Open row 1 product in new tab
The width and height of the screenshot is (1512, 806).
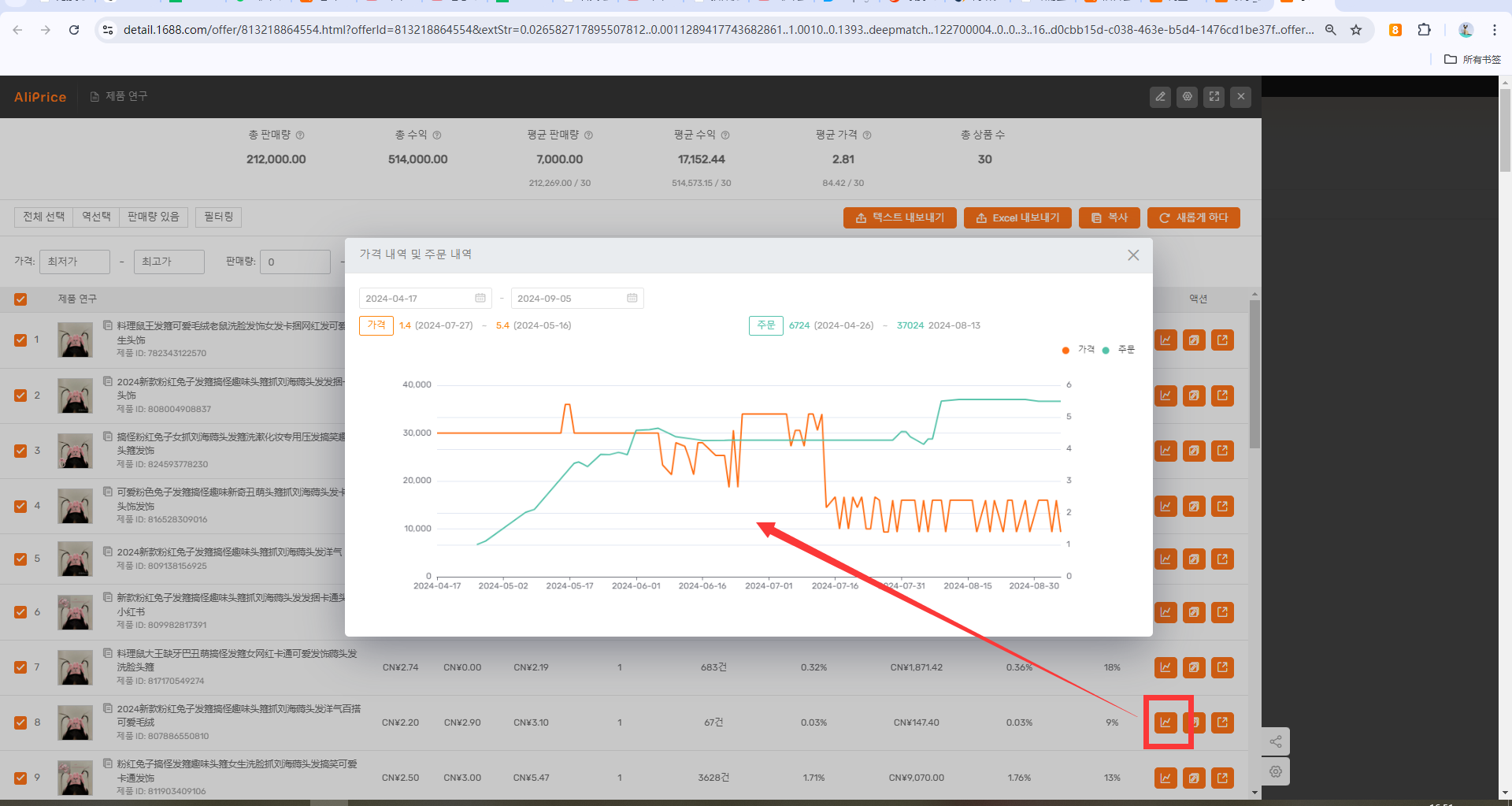click(1222, 340)
